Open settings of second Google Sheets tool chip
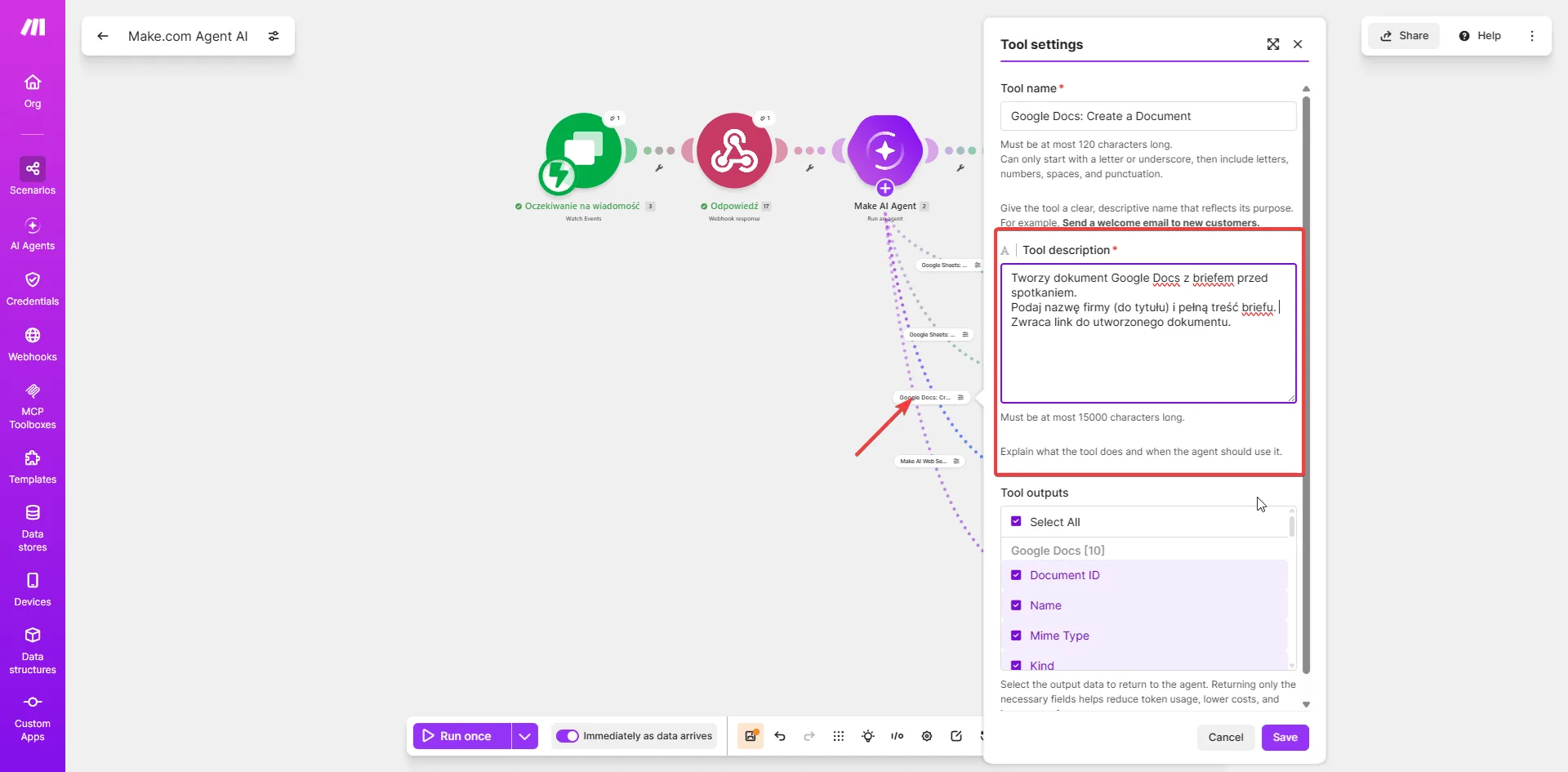 [x=965, y=334]
